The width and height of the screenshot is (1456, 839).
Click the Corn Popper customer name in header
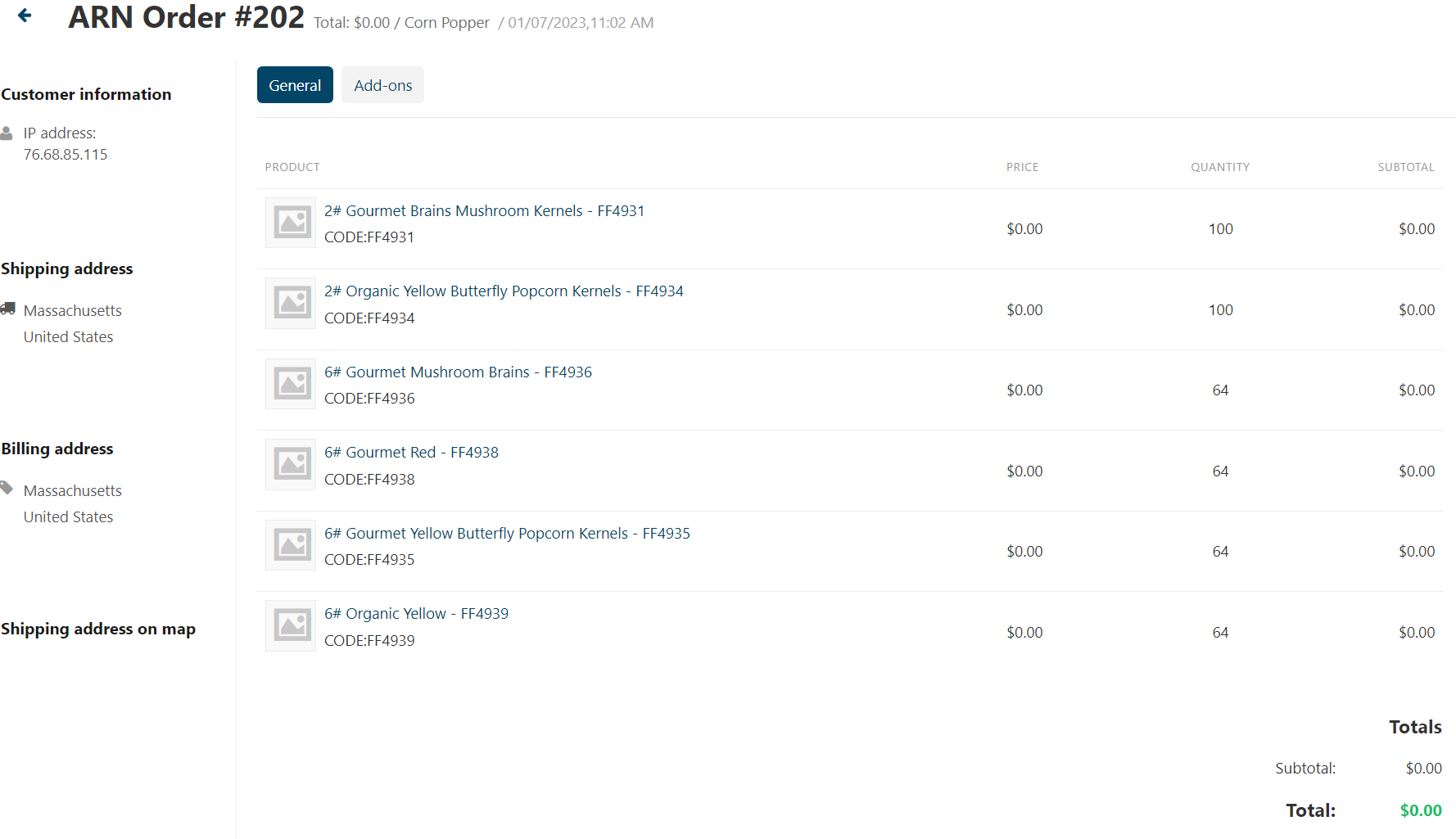446,23
